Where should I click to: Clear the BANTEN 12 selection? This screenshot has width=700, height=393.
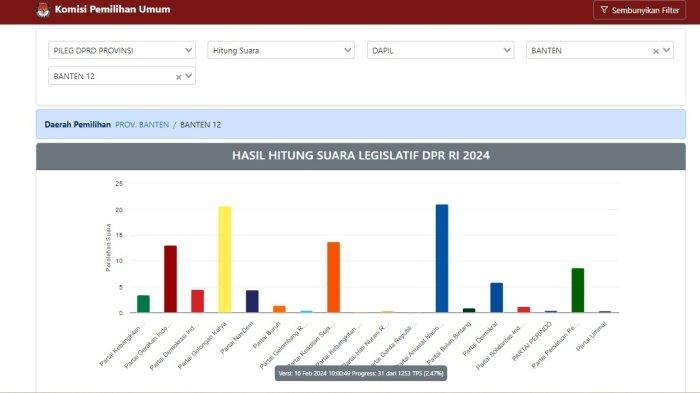tap(179, 77)
